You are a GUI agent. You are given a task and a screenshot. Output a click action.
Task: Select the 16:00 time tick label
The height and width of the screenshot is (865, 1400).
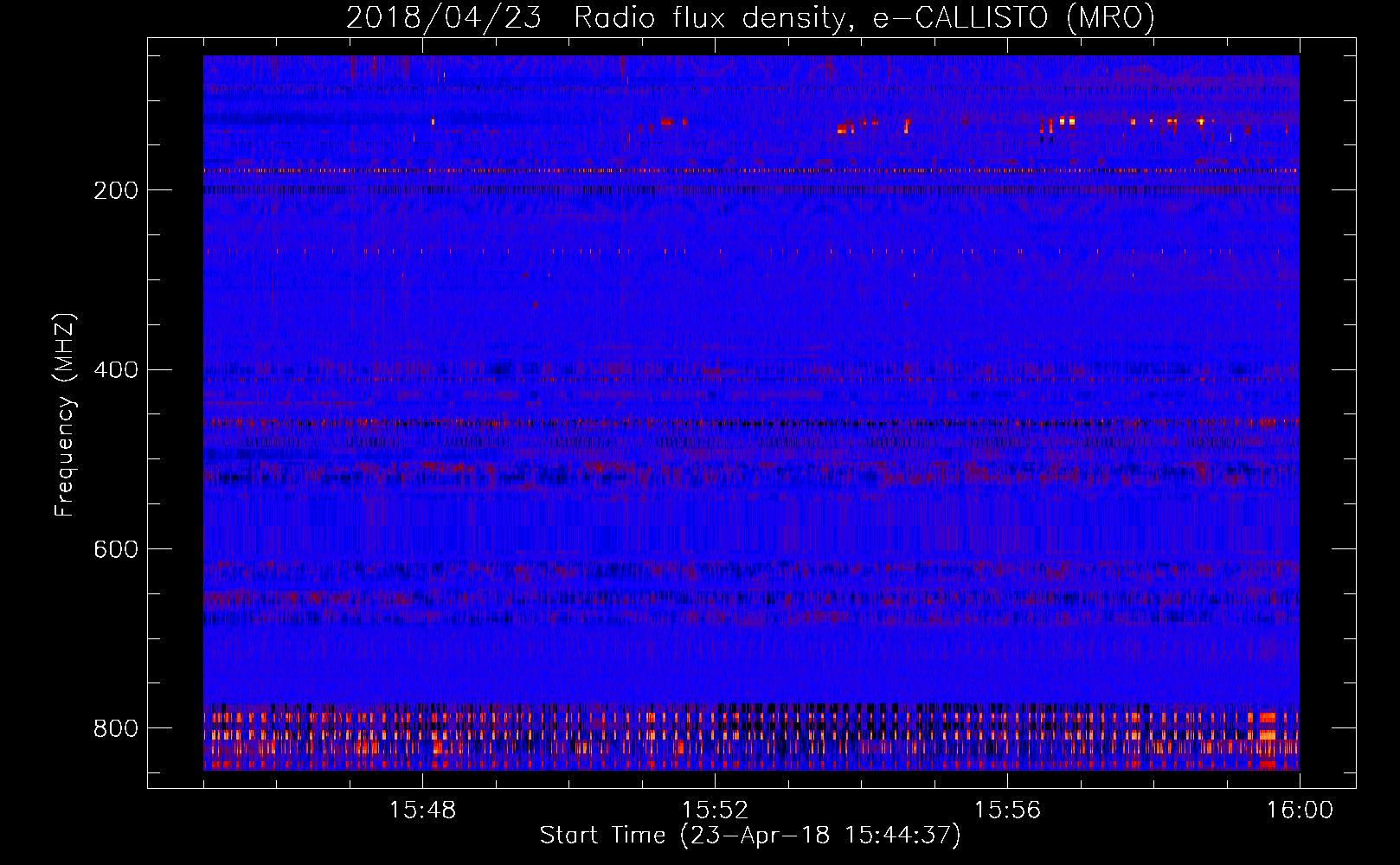point(1300,811)
